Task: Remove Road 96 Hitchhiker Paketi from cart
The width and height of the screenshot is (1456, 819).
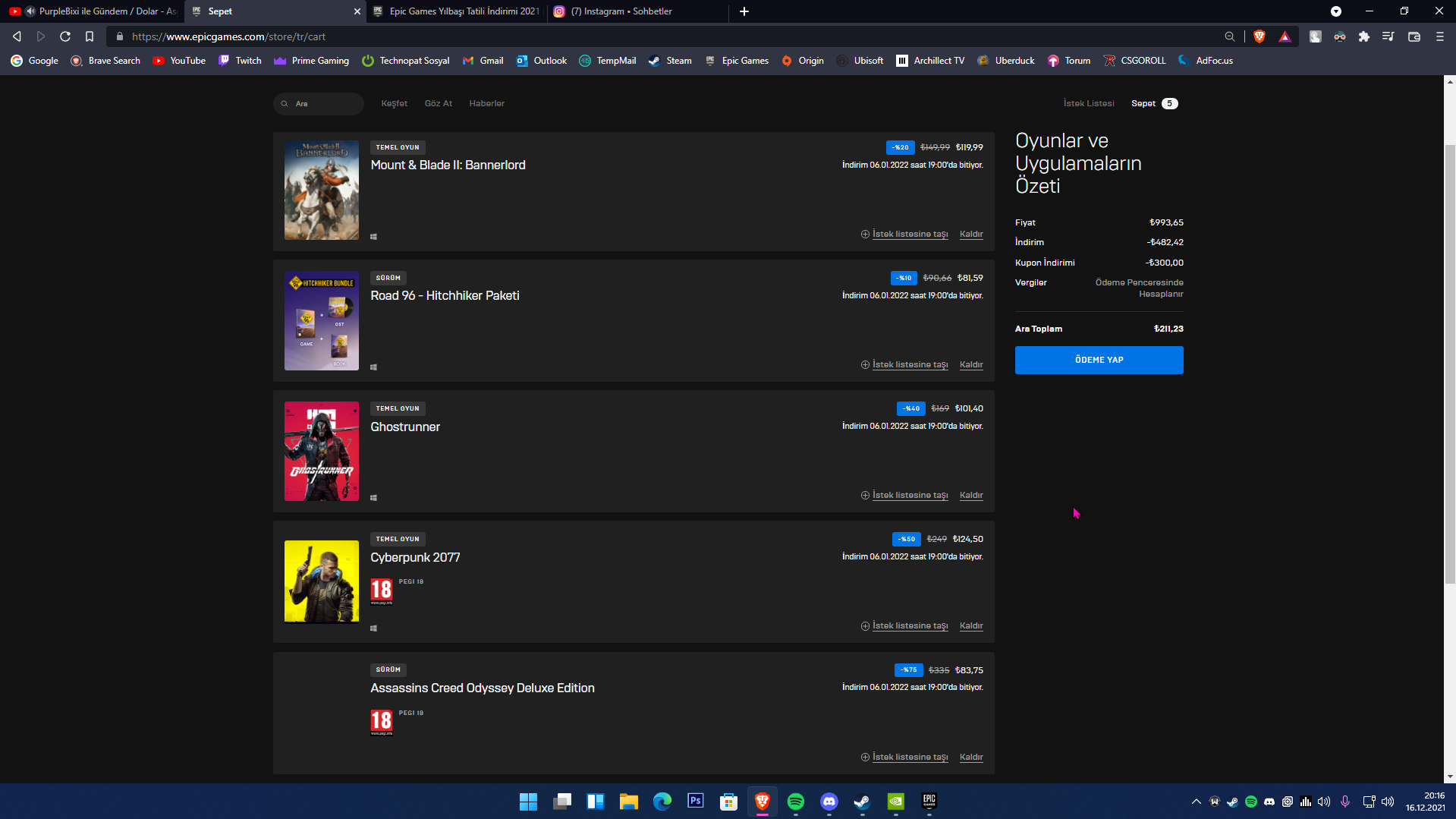Action: 971,365
